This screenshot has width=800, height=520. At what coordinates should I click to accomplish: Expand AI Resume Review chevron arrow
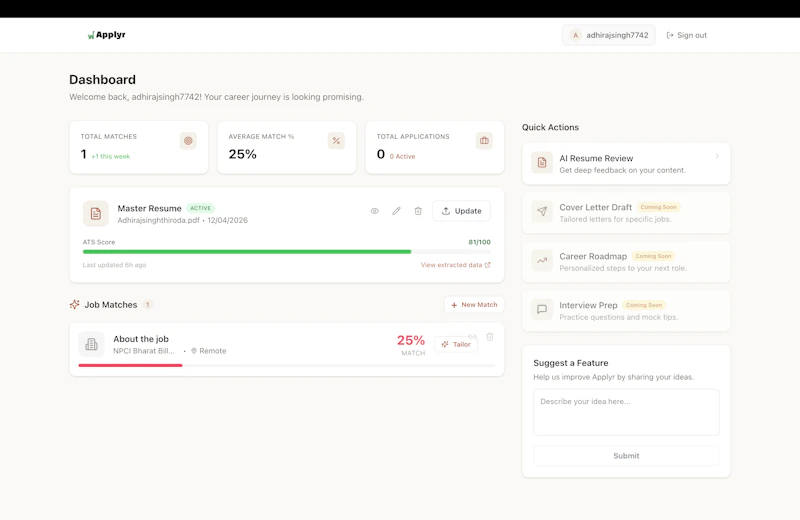[x=717, y=156]
